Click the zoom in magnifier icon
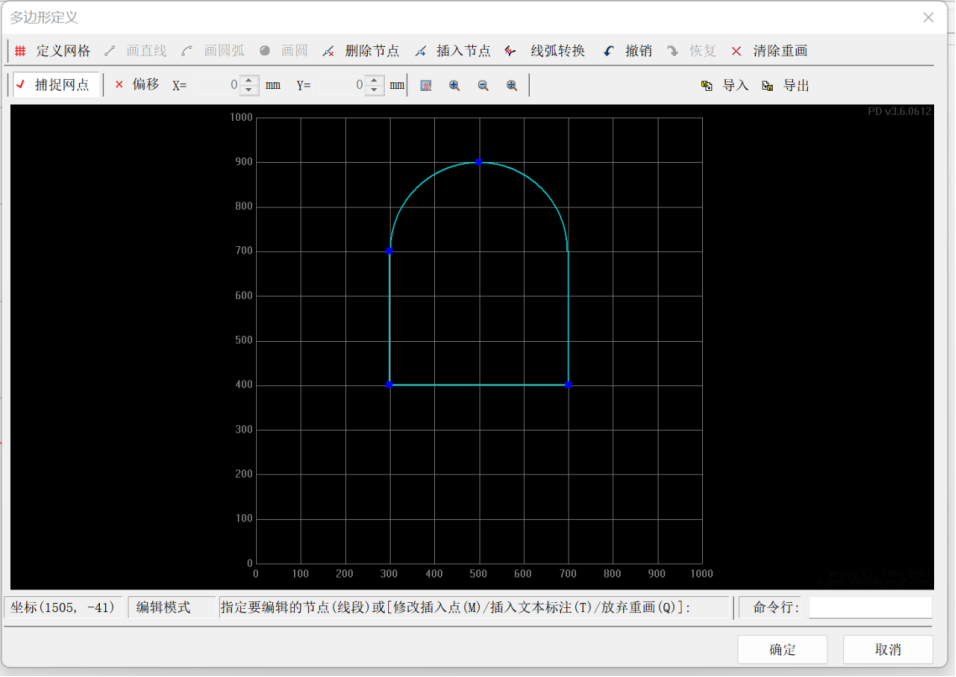The width and height of the screenshot is (956, 677). 455,86
